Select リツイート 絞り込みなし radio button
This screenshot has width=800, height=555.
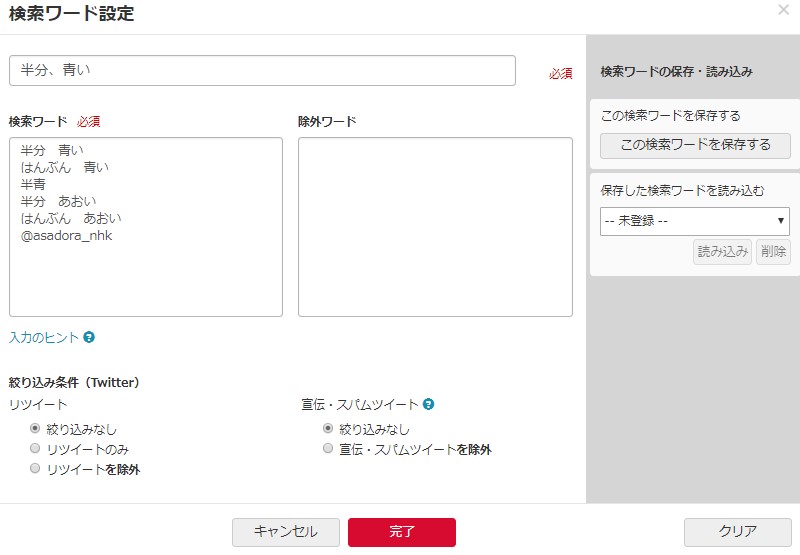point(36,429)
